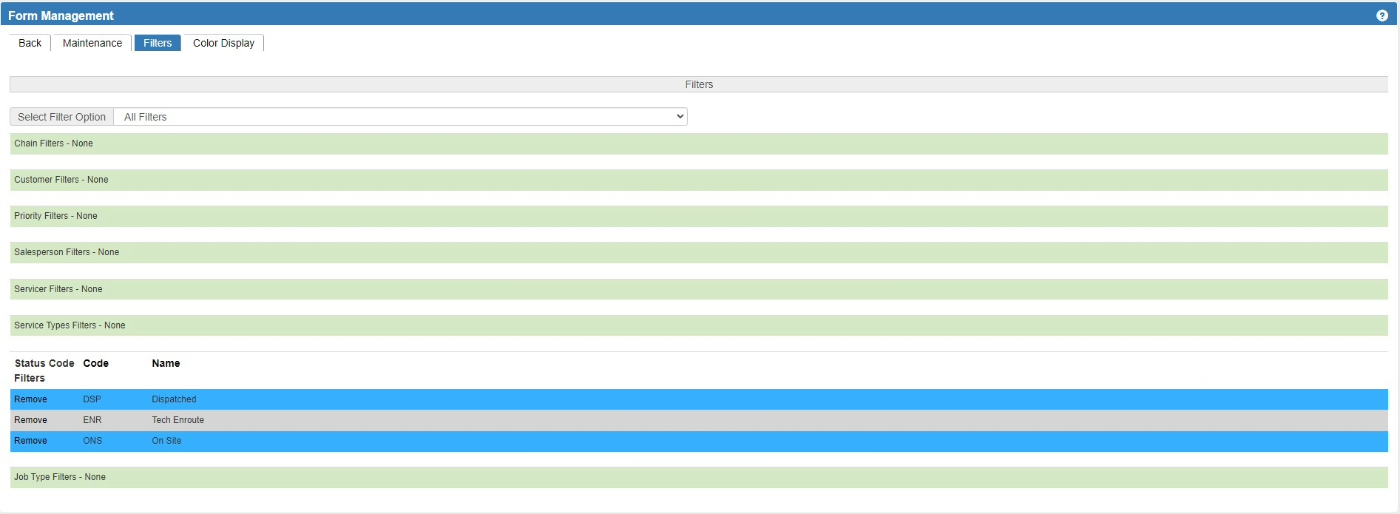Click the Tech Enroute status name
The height and width of the screenshot is (514, 1400).
[178, 420]
